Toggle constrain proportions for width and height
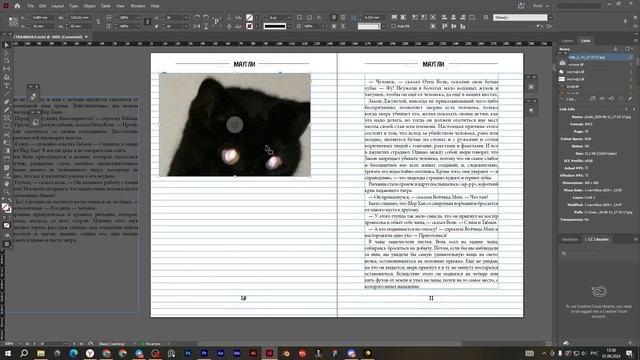Screen dimensions: 640x360 (98, 22)
